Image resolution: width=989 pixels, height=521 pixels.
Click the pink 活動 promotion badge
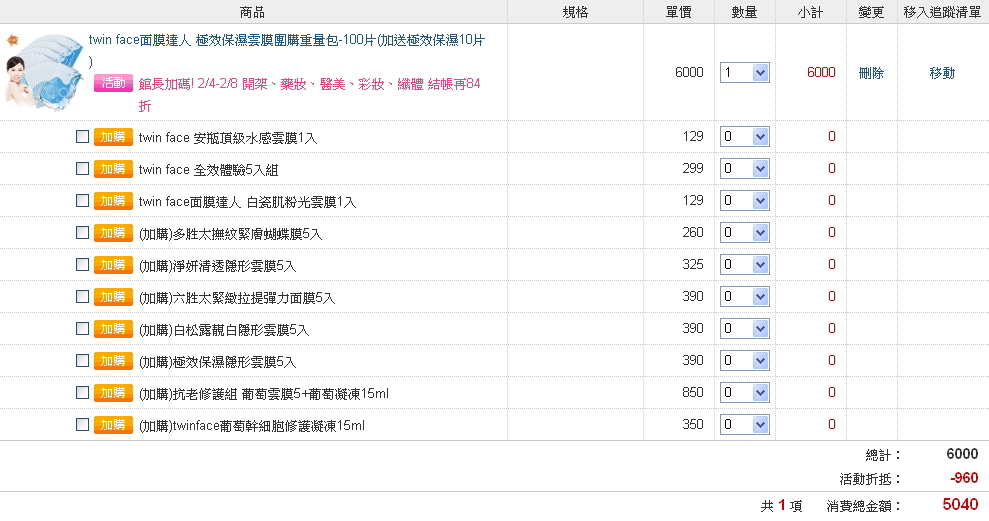[x=114, y=83]
